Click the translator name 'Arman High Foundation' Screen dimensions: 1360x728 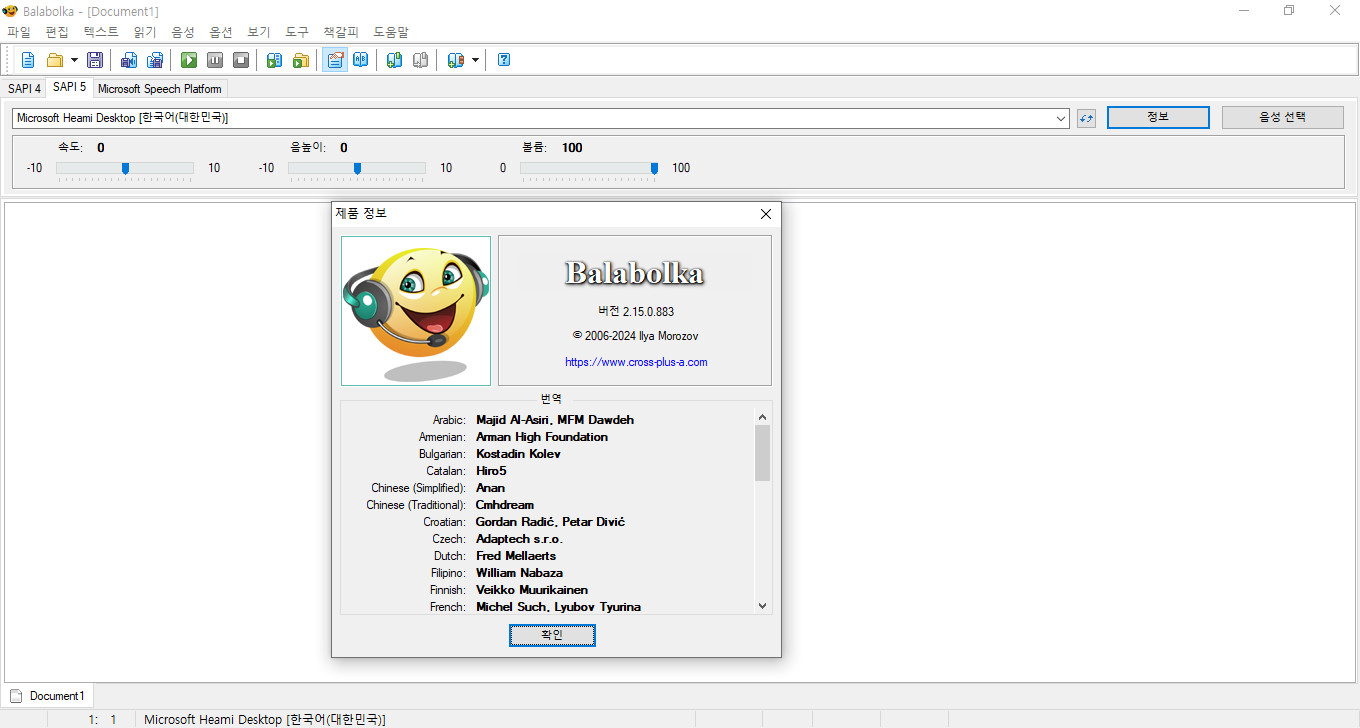point(542,437)
